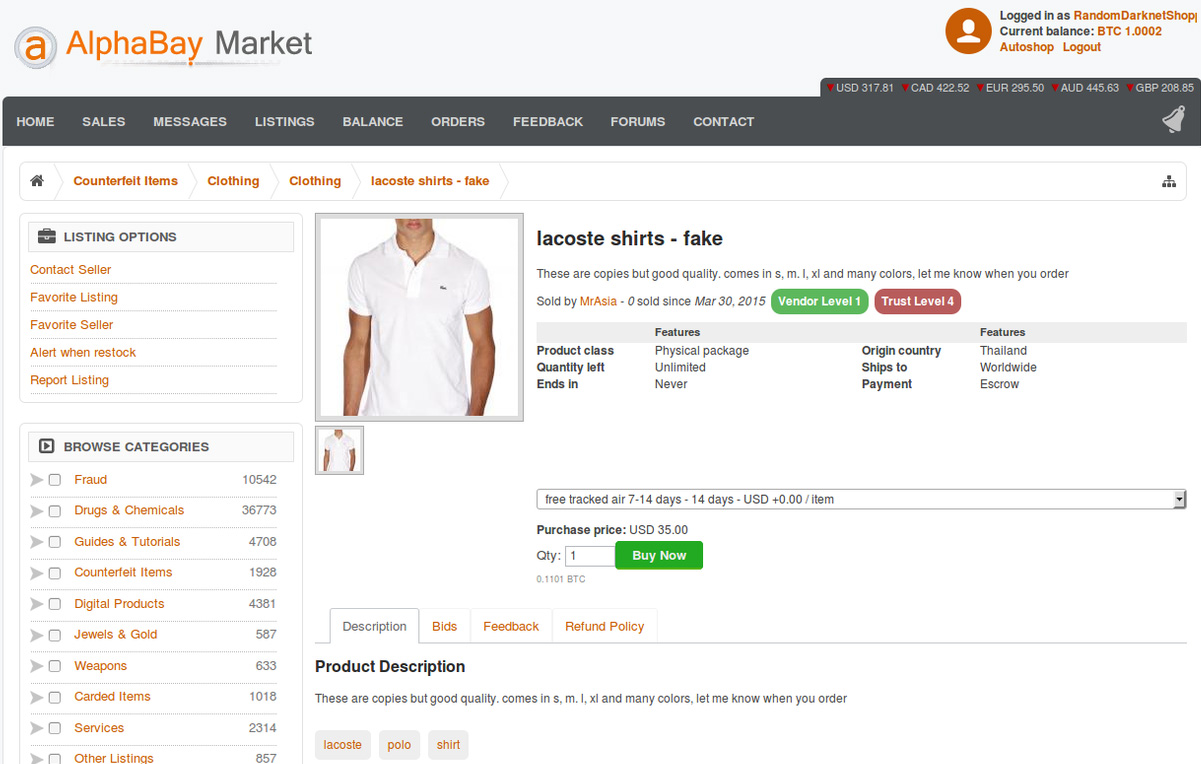Click the Trust Level 4 badge
1201x764 pixels.
pos(918,301)
